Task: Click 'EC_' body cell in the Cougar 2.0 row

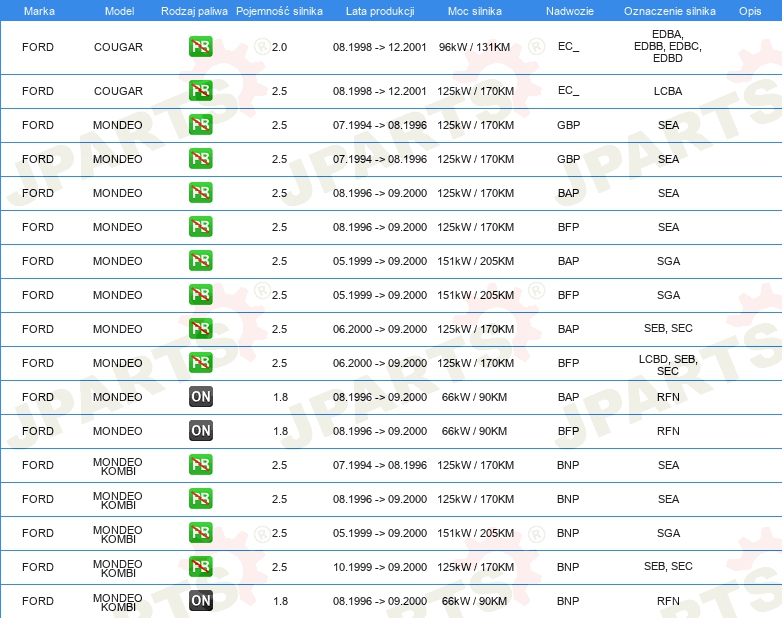Action: (569, 47)
